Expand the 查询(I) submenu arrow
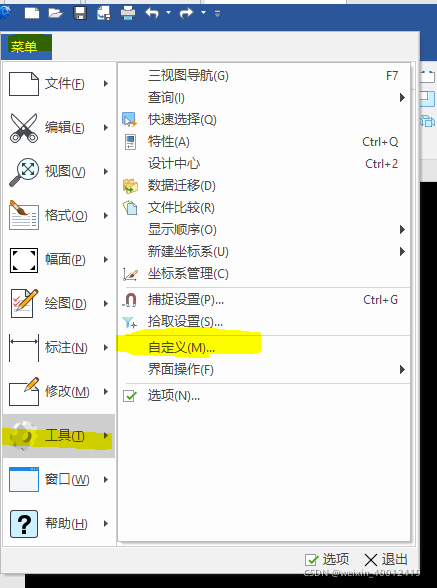This screenshot has width=437, height=588. (402, 98)
